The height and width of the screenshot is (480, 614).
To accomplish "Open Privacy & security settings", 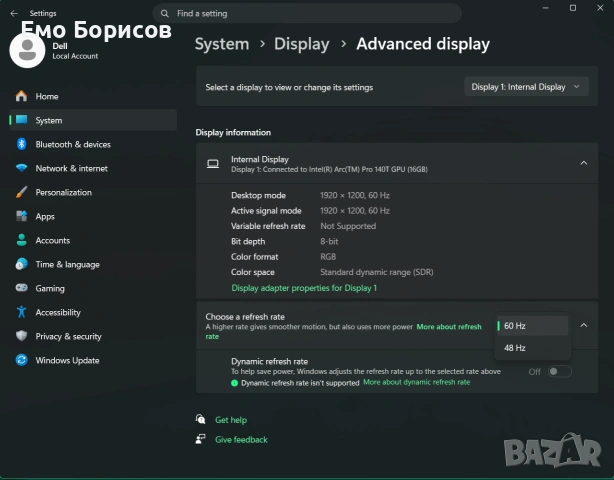I will click(x=68, y=336).
